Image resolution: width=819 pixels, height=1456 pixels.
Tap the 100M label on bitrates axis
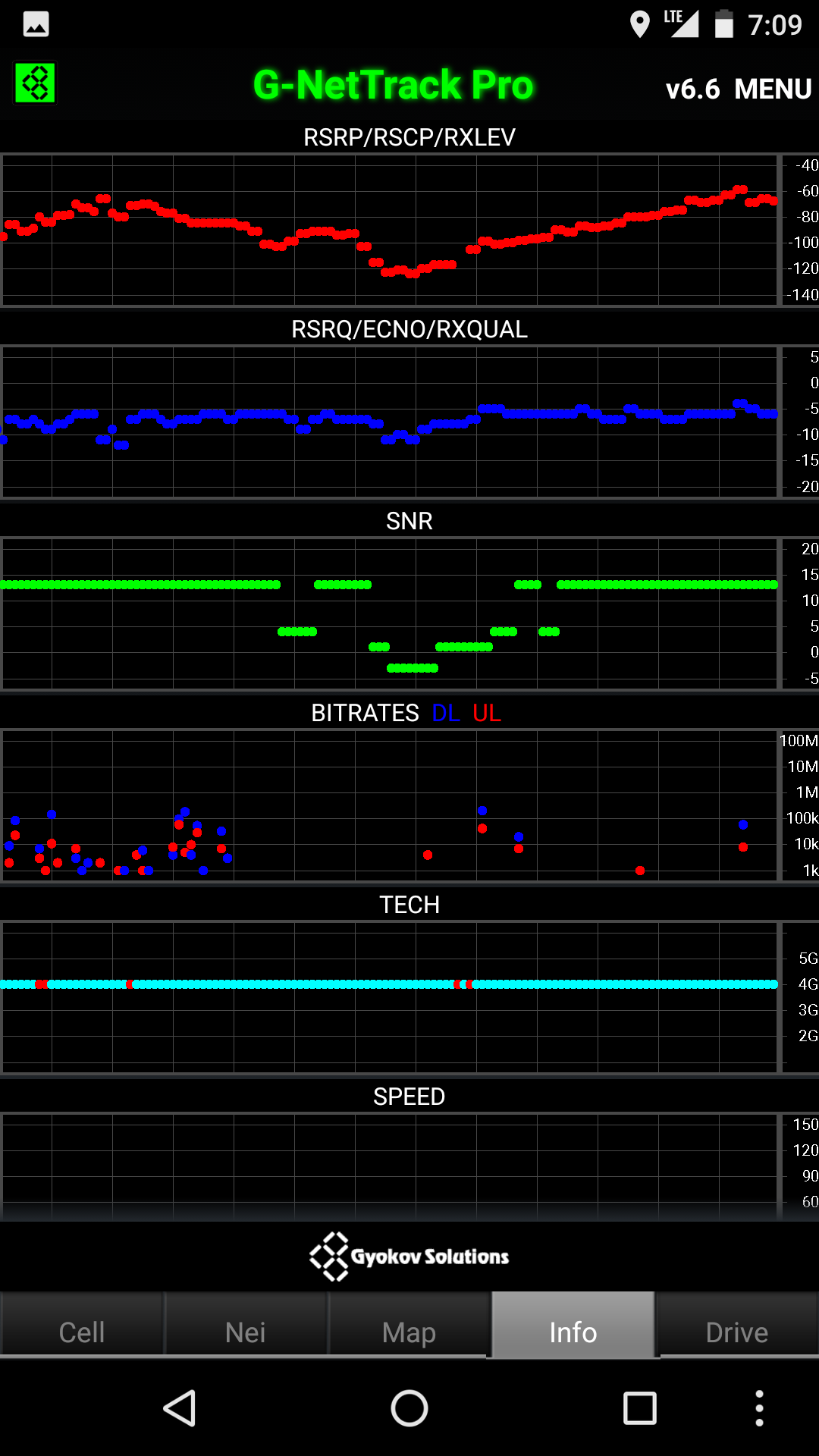[799, 741]
